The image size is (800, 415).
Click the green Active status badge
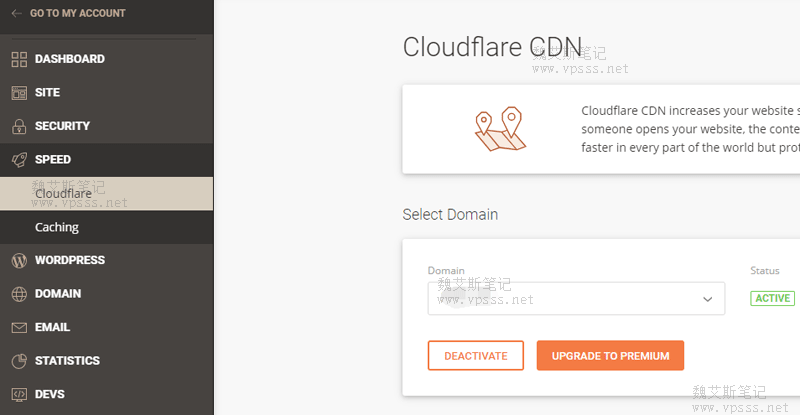[772, 299]
